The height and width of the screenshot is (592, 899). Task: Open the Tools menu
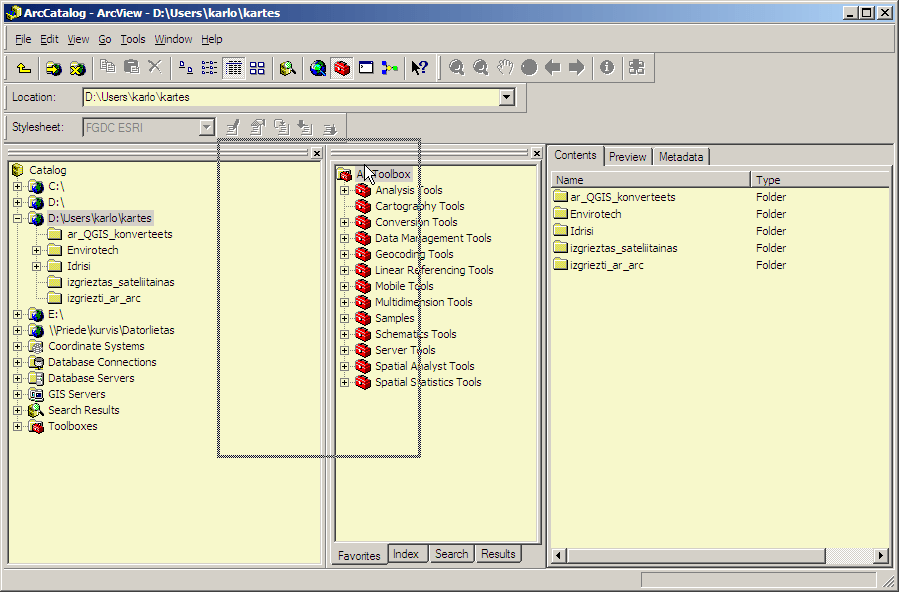point(132,40)
